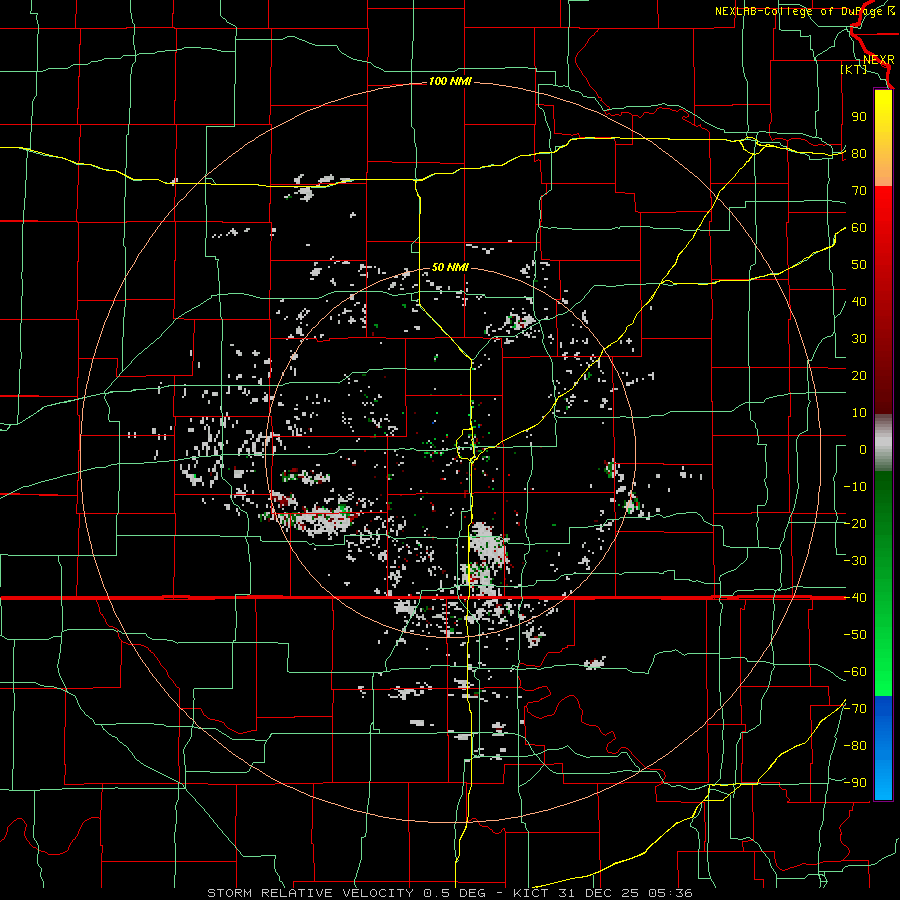The image size is (900, 900).
Task: Click the positive 50 scale label
Action: 859,265
